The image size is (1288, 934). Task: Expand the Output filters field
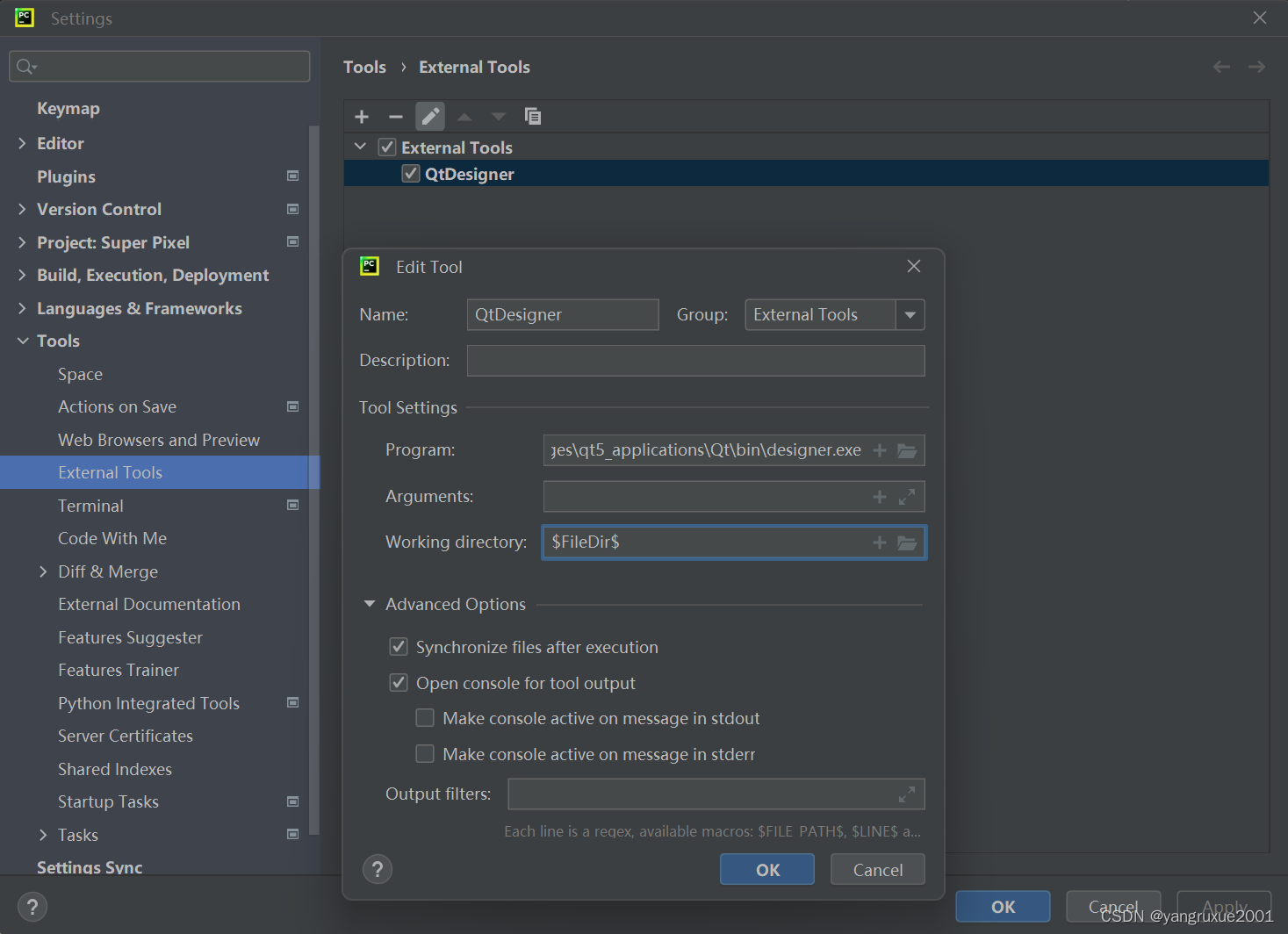click(907, 794)
